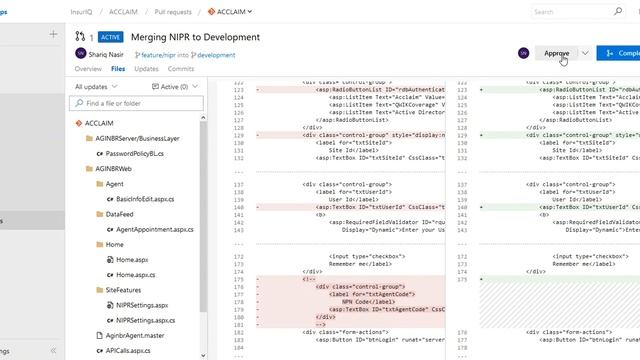Click the pull request icon beside title

[x=80, y=37]
